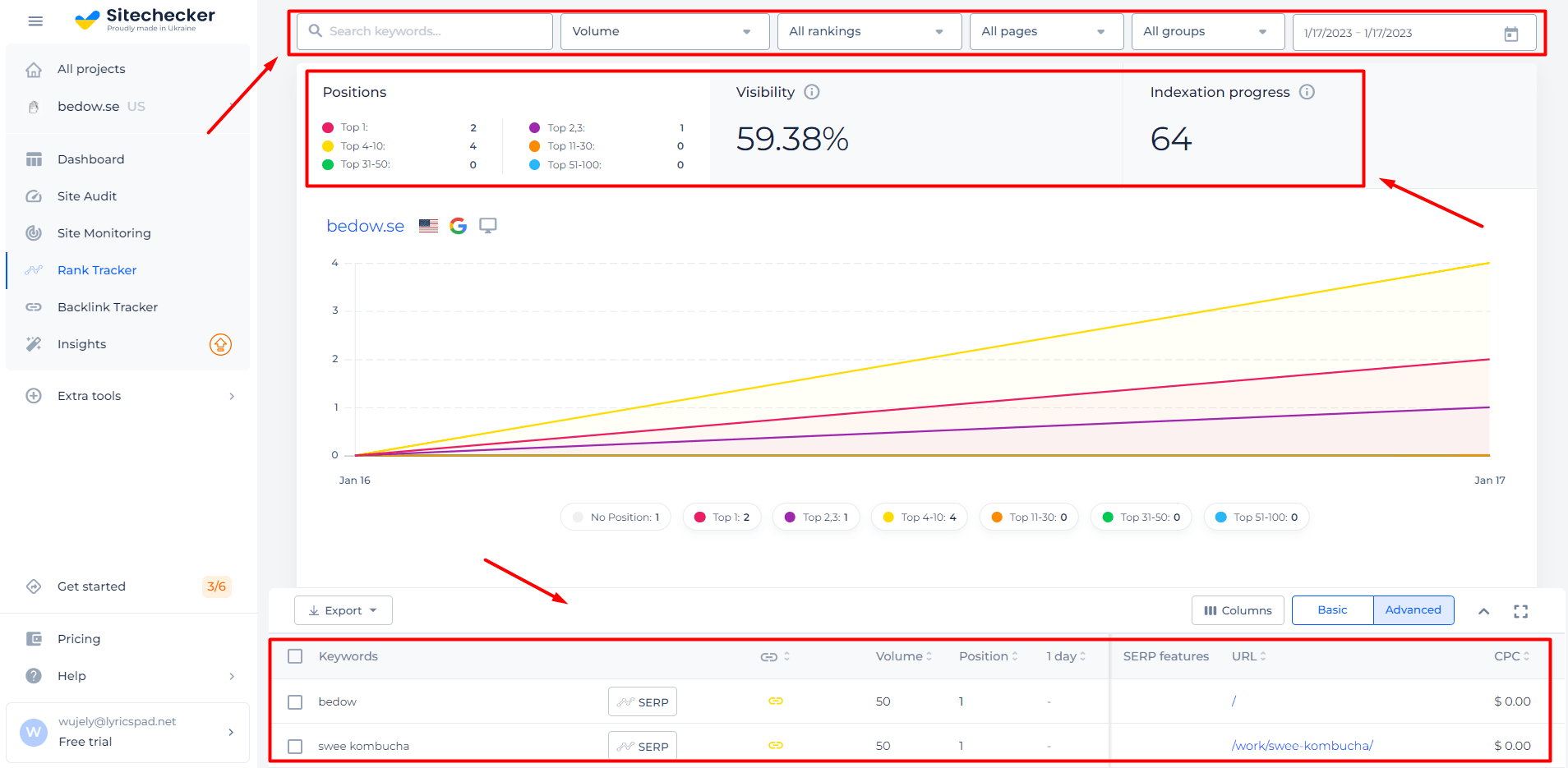Toggle the Top 2,3 series in chart legend
The height and width of the screenshot is (768, 1568).
(x=816, y=517)
